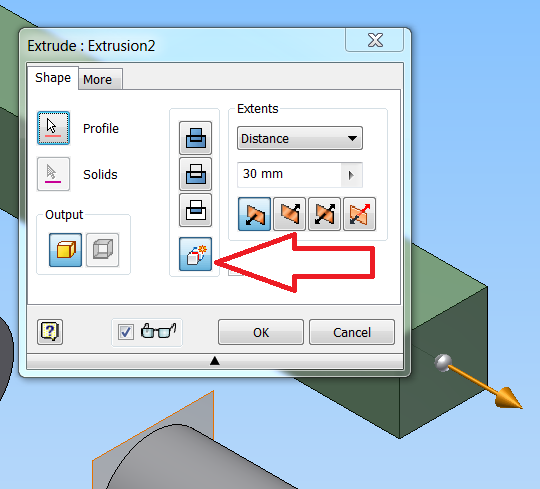Click the New Solid operation icon
The height and width of the screenshot is (489, 540).
pos(195,254)
